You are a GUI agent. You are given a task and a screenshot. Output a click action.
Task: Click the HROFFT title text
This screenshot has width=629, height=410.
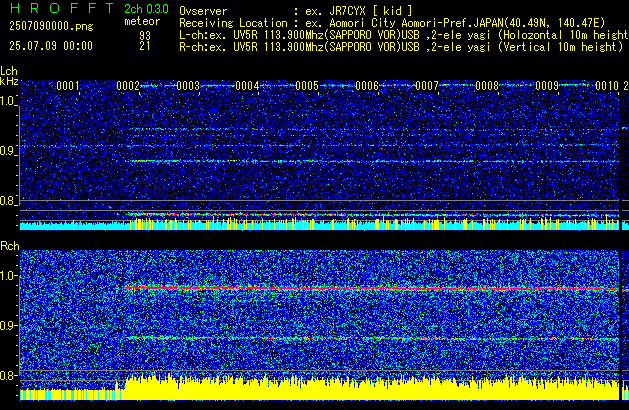62,8
